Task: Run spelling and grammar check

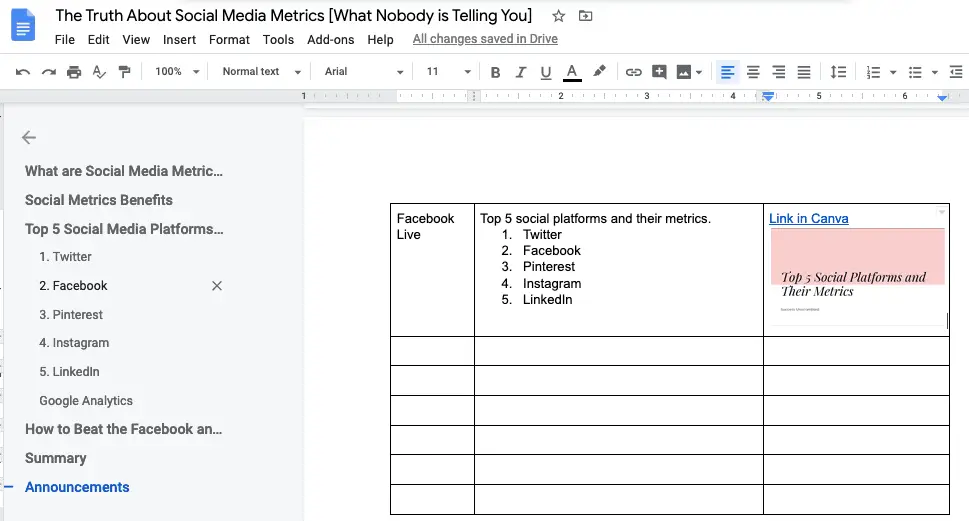Action: 99,72
